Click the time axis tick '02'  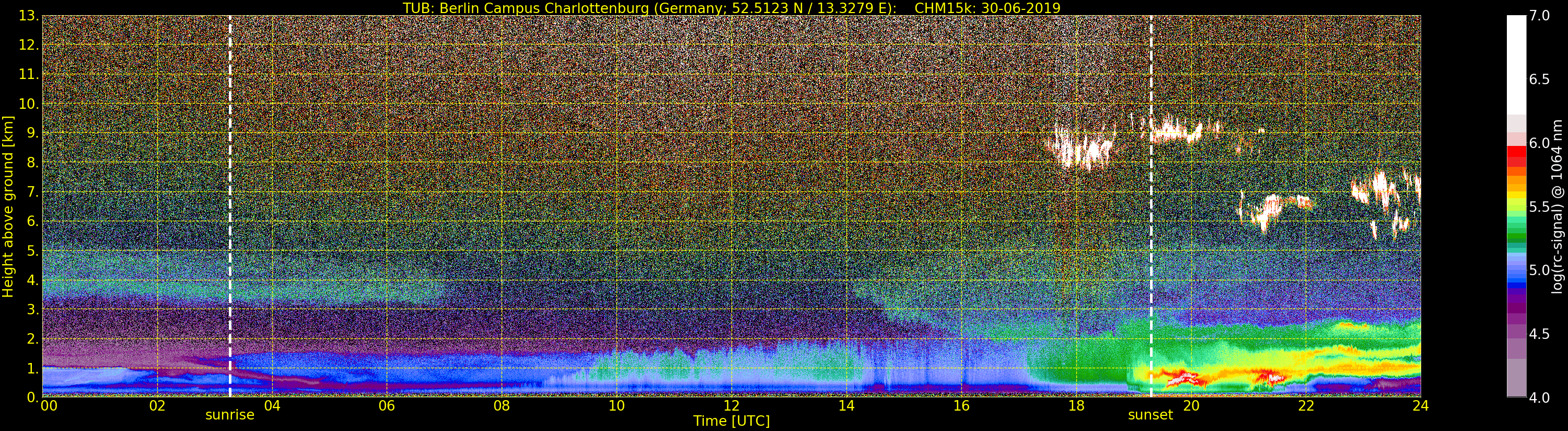pos(157,406)
